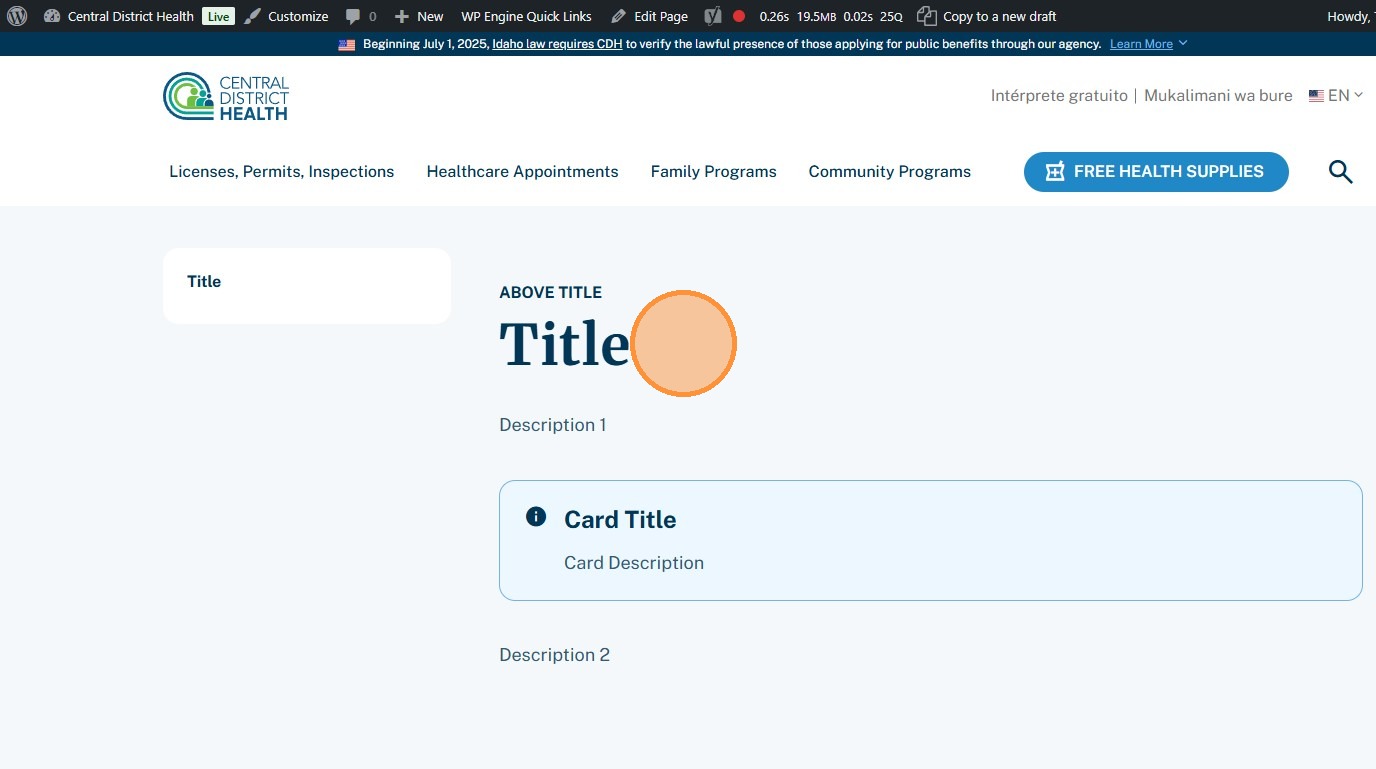The height and width of the screenshot is (769, 1376).
Task: Click the US flag in the announcement banner
Action: click(x=347, y=44)
